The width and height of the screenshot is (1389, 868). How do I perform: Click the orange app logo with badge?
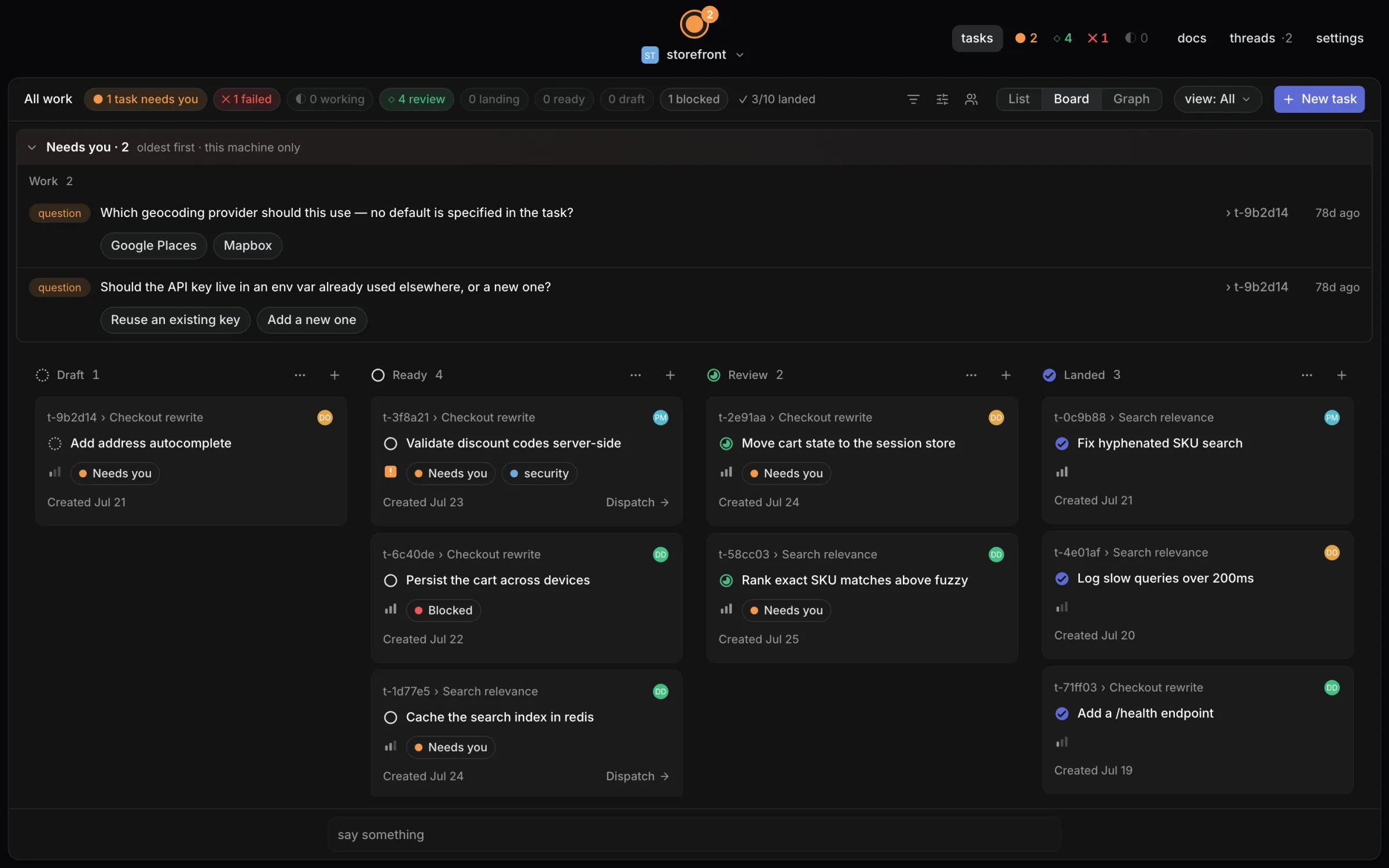coord(694,24)
